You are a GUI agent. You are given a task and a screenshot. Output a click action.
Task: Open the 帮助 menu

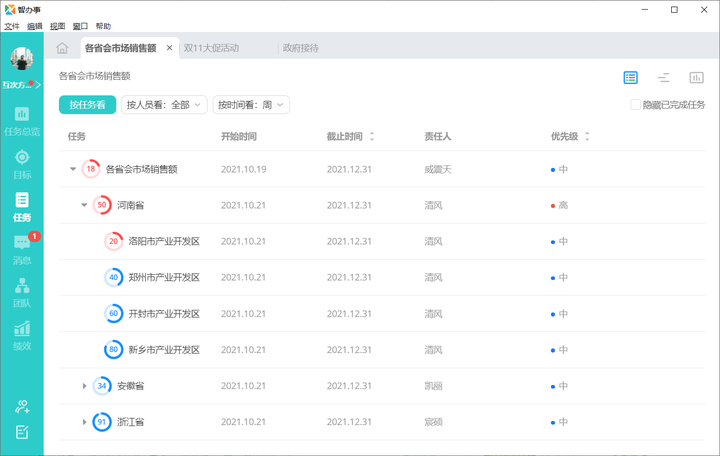[103, 26]
